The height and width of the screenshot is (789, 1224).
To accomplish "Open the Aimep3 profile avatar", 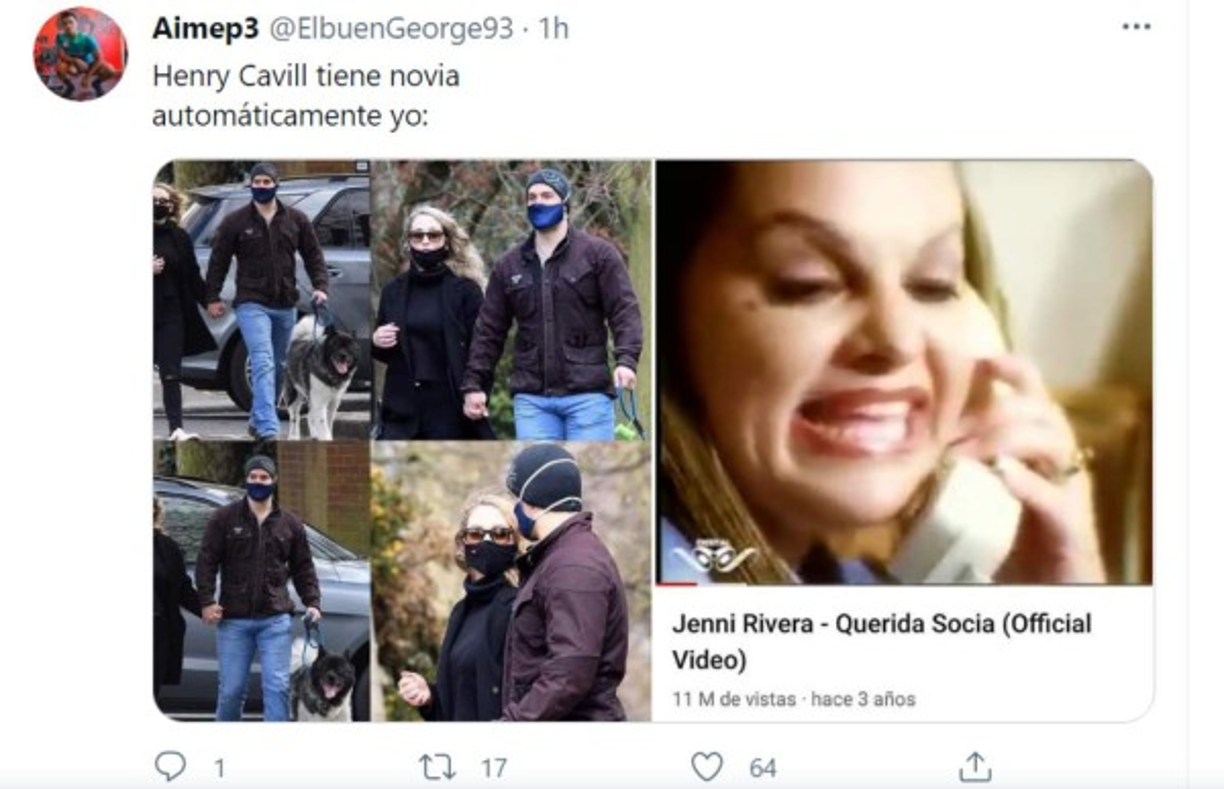I will 80,54.
